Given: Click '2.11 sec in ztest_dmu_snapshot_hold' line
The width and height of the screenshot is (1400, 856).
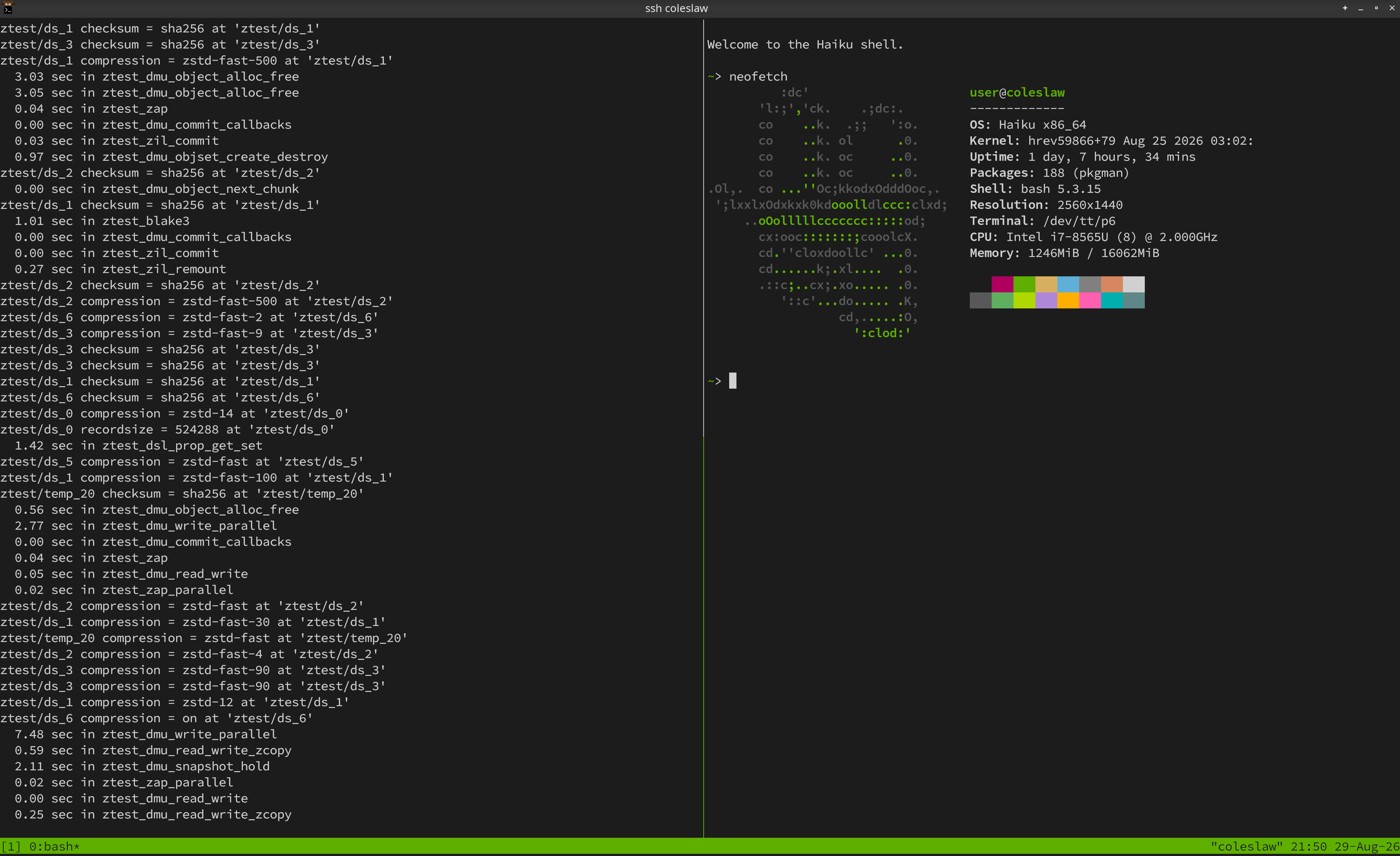Looking at the screenshot, I should pyautogui.click(x=142, y=766).
